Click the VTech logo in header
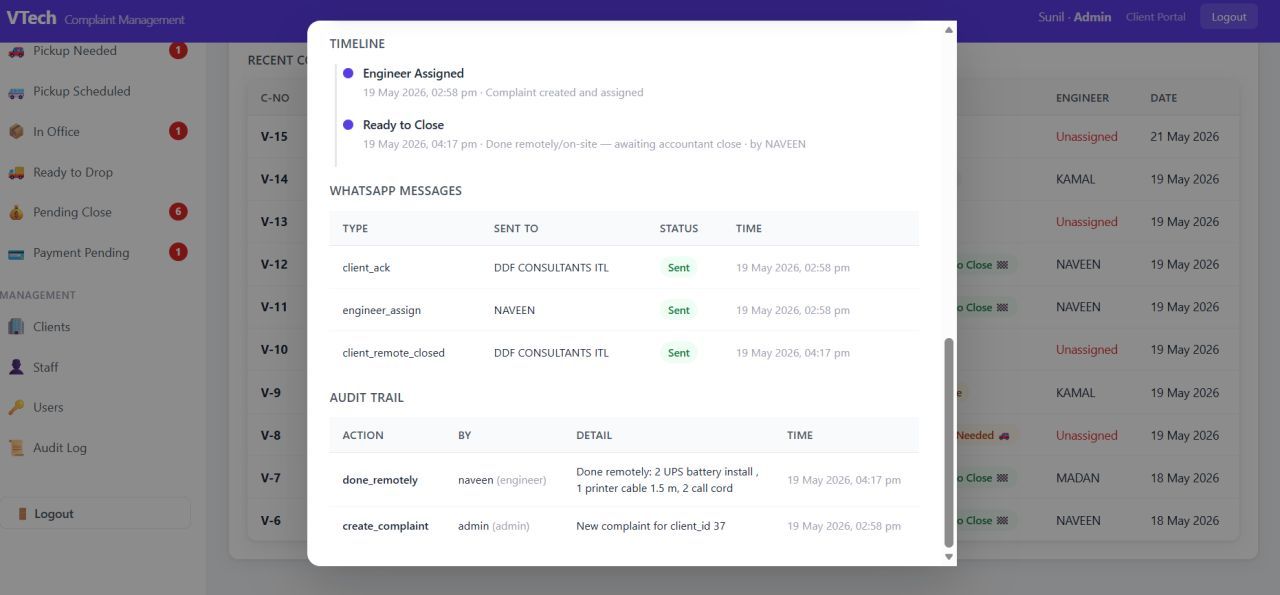This screenshot has height=595, width=1280. tap(31, 18)
